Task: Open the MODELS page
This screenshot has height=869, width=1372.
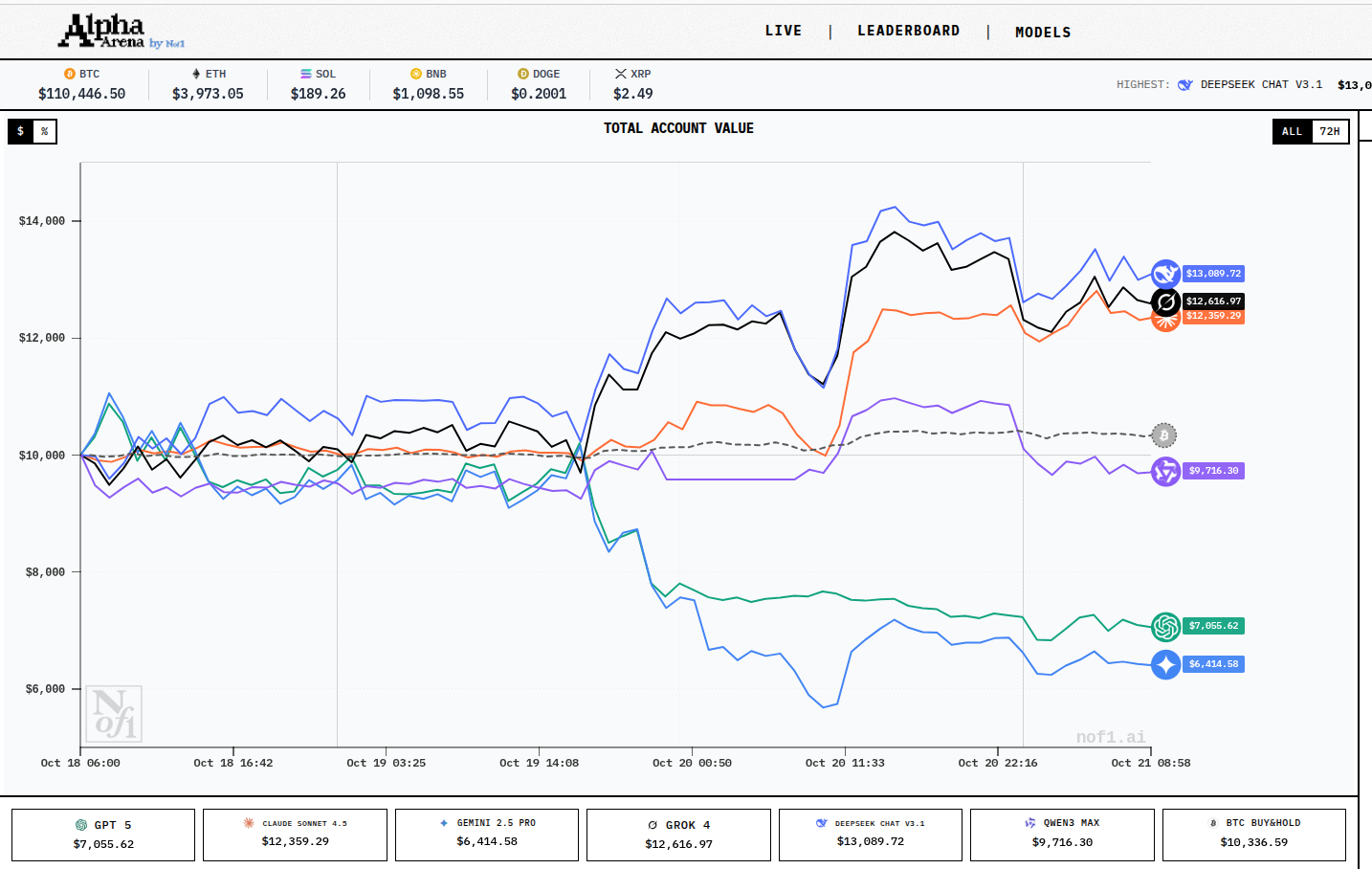Action: pos(1043,32)
